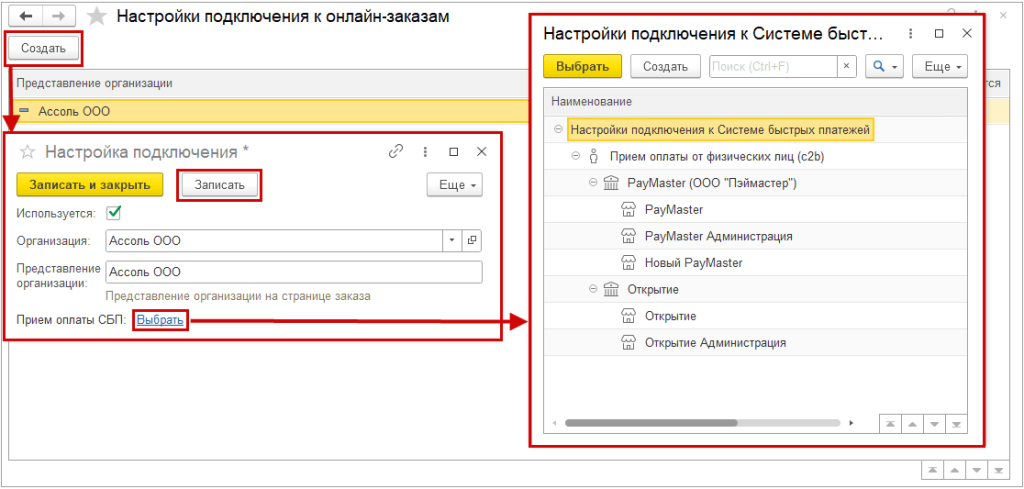
Task: Open the Организация dropdown list
Action: pos(451,240)
